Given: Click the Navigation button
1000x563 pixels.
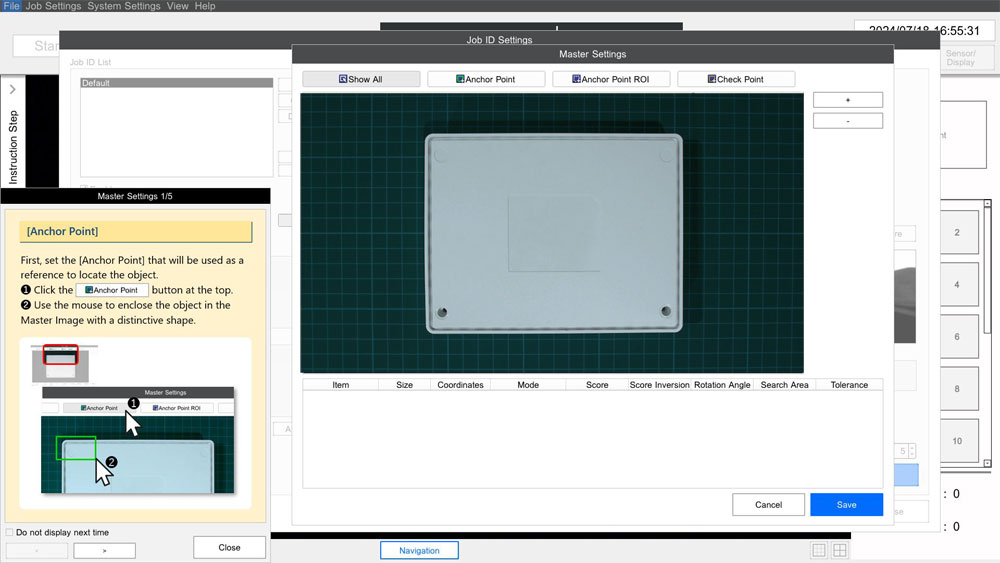Looking at the screenshot, I should pos(419,550).
